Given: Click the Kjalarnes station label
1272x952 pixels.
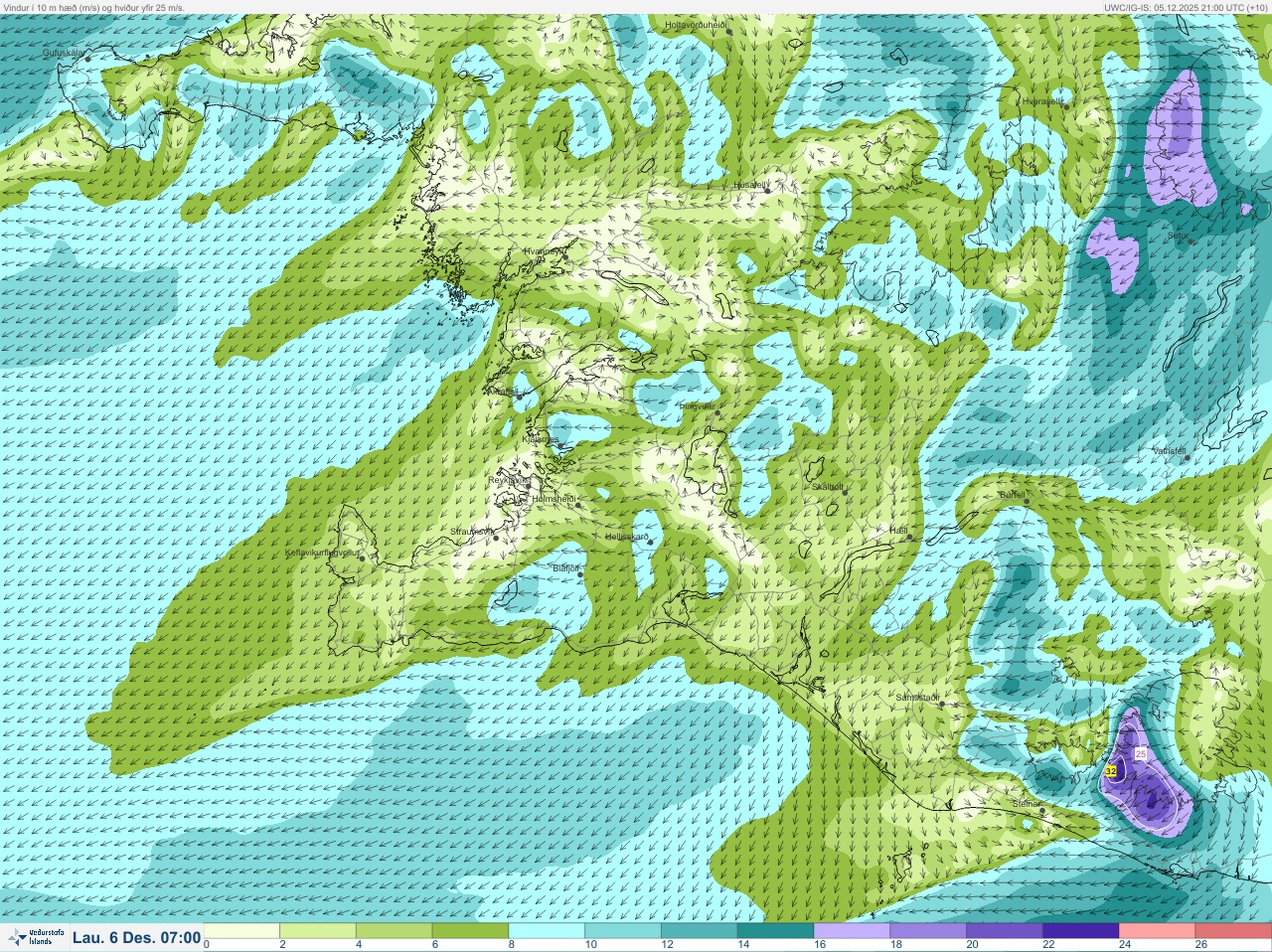Looking at the screenshot, I should [x=541, y=438].
